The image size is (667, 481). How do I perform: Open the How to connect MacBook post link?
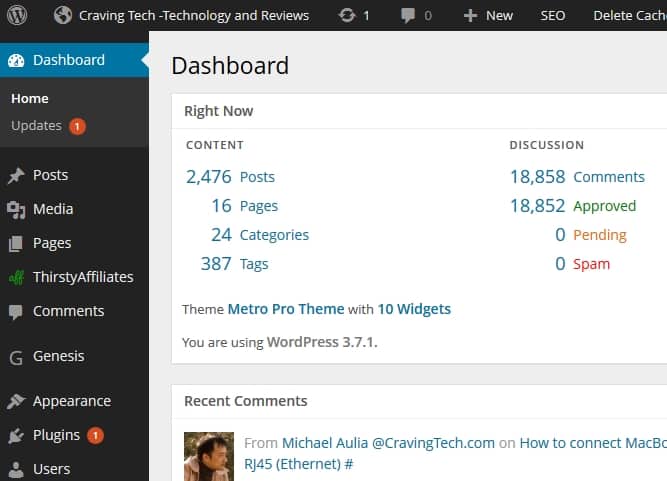coord(593,443)
